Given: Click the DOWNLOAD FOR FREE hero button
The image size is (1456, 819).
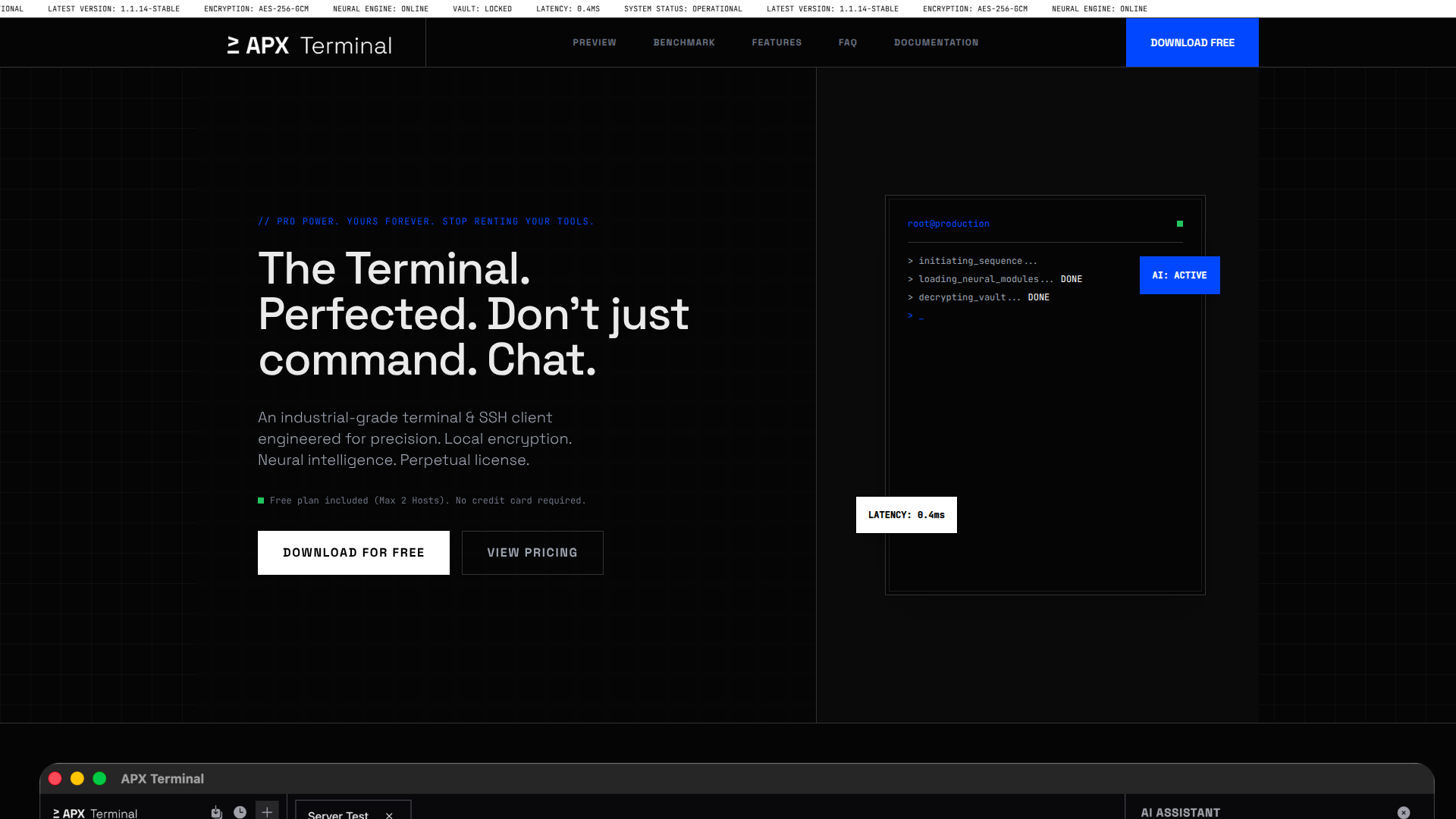Looking at the screenshot, I should 353,553.
